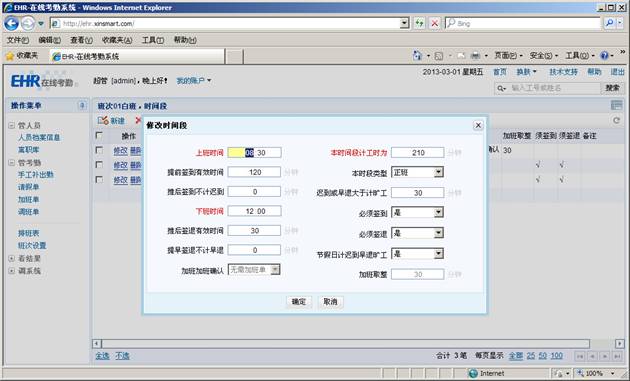
Task: Click the Bing search magnifier button
Action: [610, 23]
